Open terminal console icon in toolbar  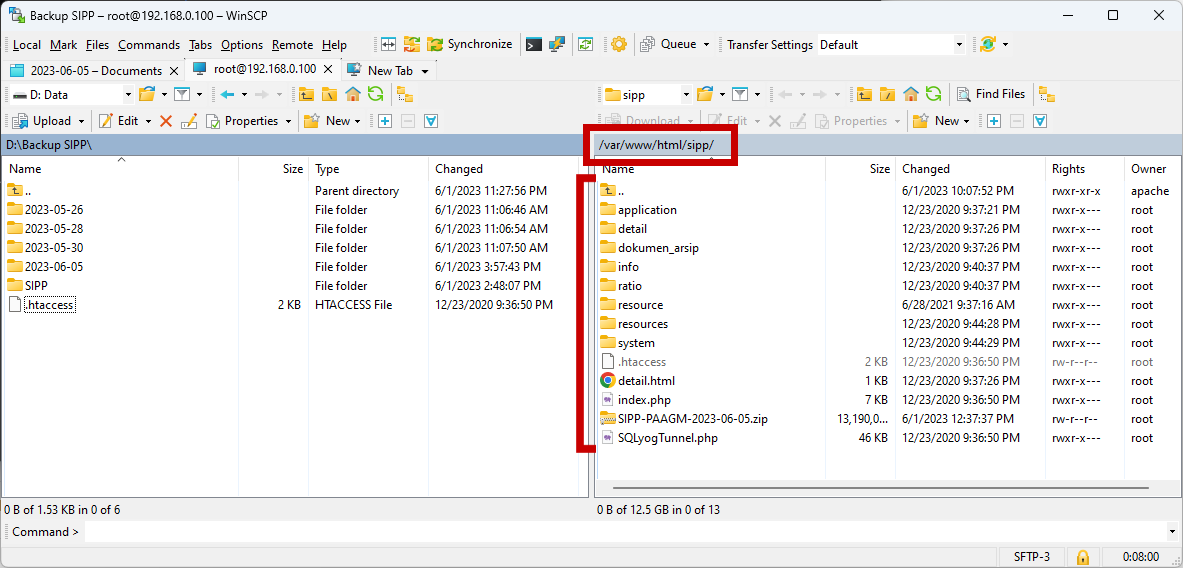tap(533, 45)
